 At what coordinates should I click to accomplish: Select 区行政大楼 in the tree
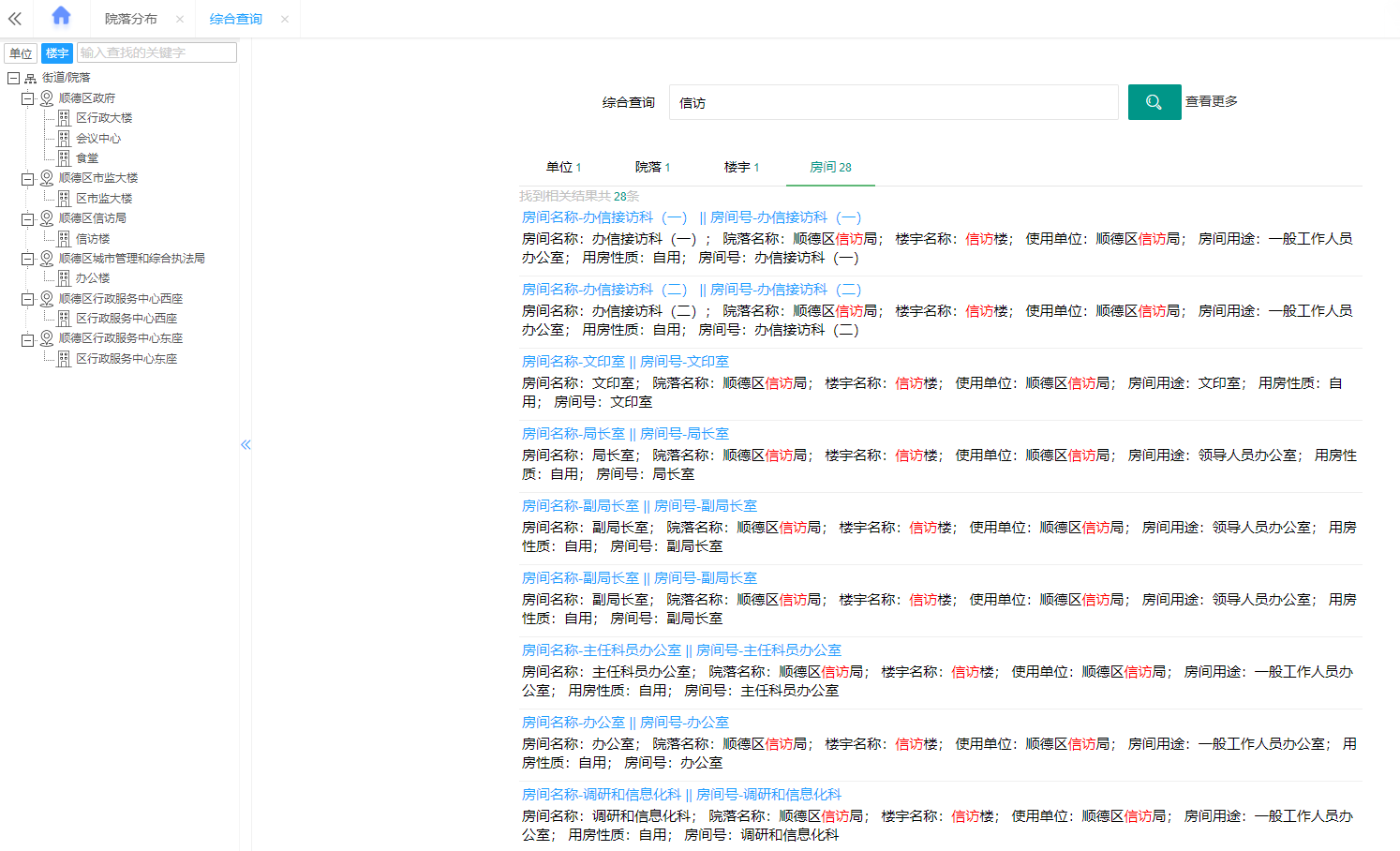point(104,118)
